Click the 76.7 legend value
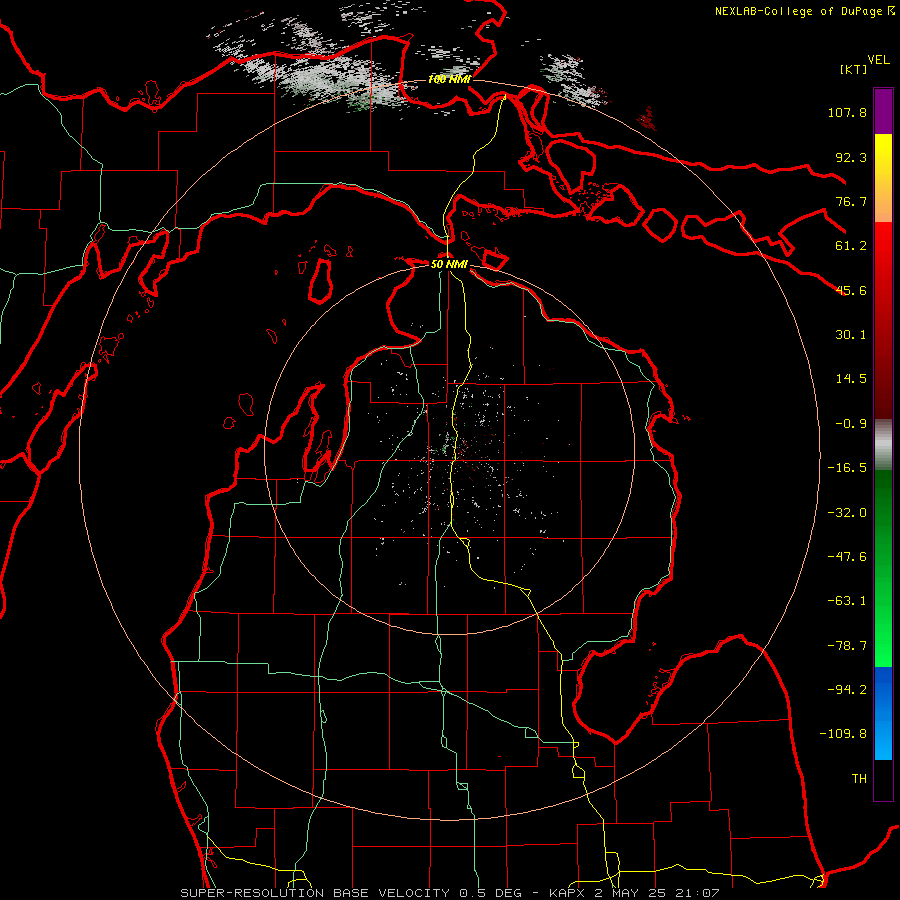Image resolution: width=900 pixels, height=900 pixels. pos(851,201)
